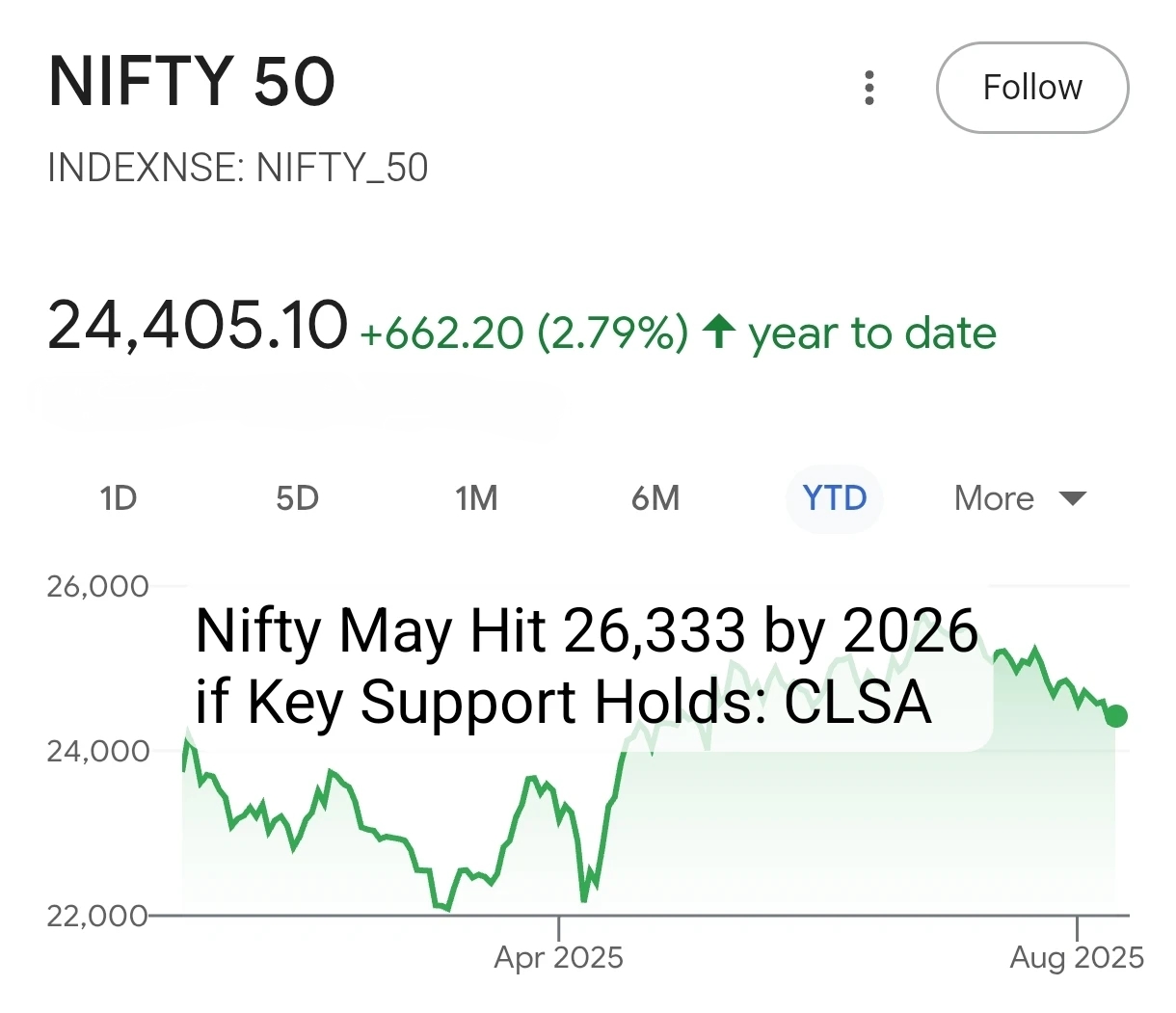1176x1013 pixels.
Task: Click the INDEXNSE: NIFTY_50 ticker label
Action: (x=237, y=168)
